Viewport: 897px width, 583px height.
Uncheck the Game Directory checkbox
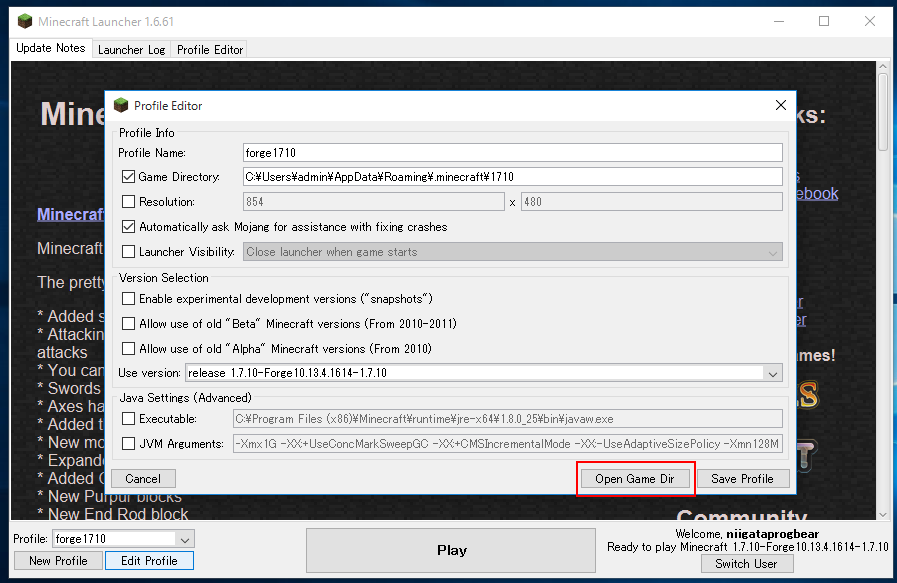pos(128,177)
